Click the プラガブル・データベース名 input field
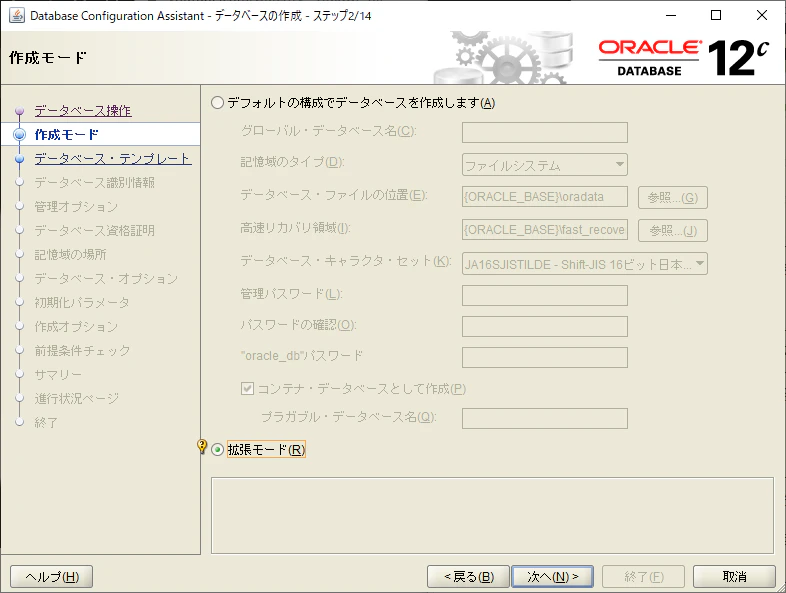Viewport: 786px width, 593px height. tap(545, 419)
